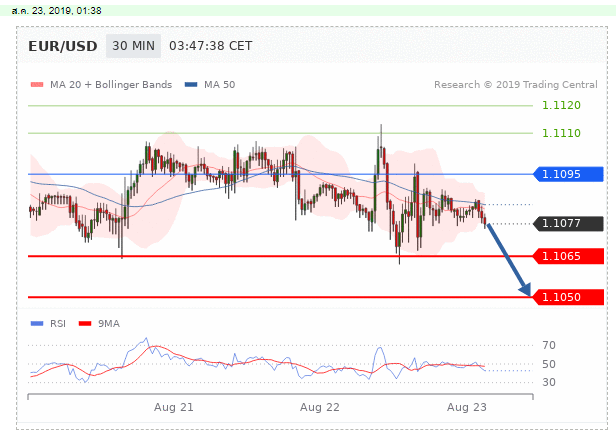Click the MA 20 + Bollinger Bands legend swatch
Screen dimensions: 616x437
click(x=37, y=84)
